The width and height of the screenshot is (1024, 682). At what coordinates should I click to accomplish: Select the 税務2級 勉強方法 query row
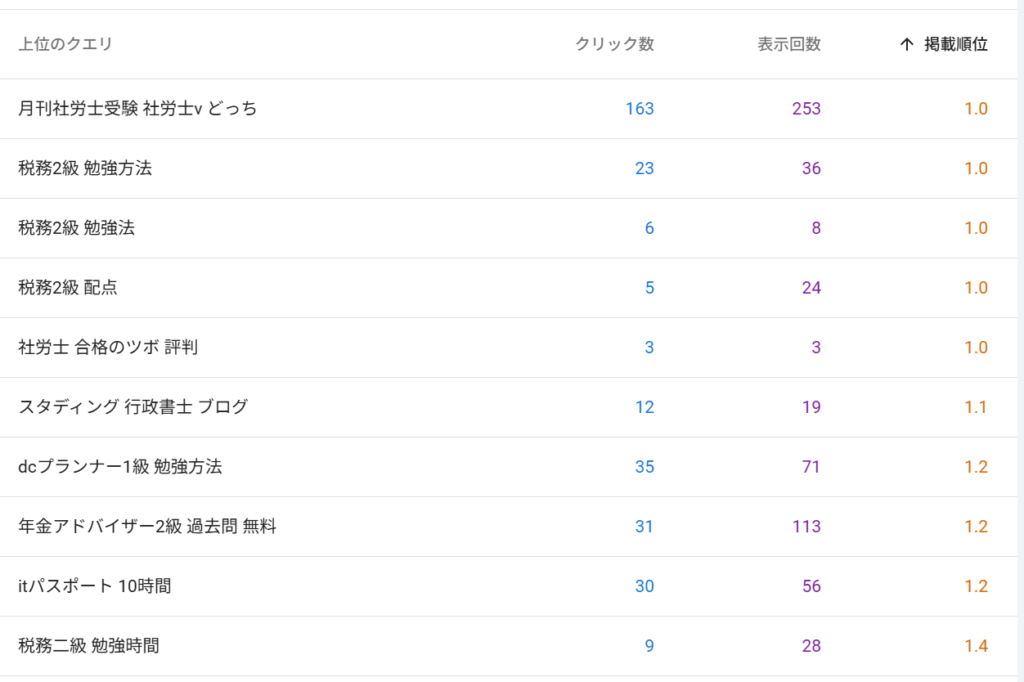click(85, 168)
